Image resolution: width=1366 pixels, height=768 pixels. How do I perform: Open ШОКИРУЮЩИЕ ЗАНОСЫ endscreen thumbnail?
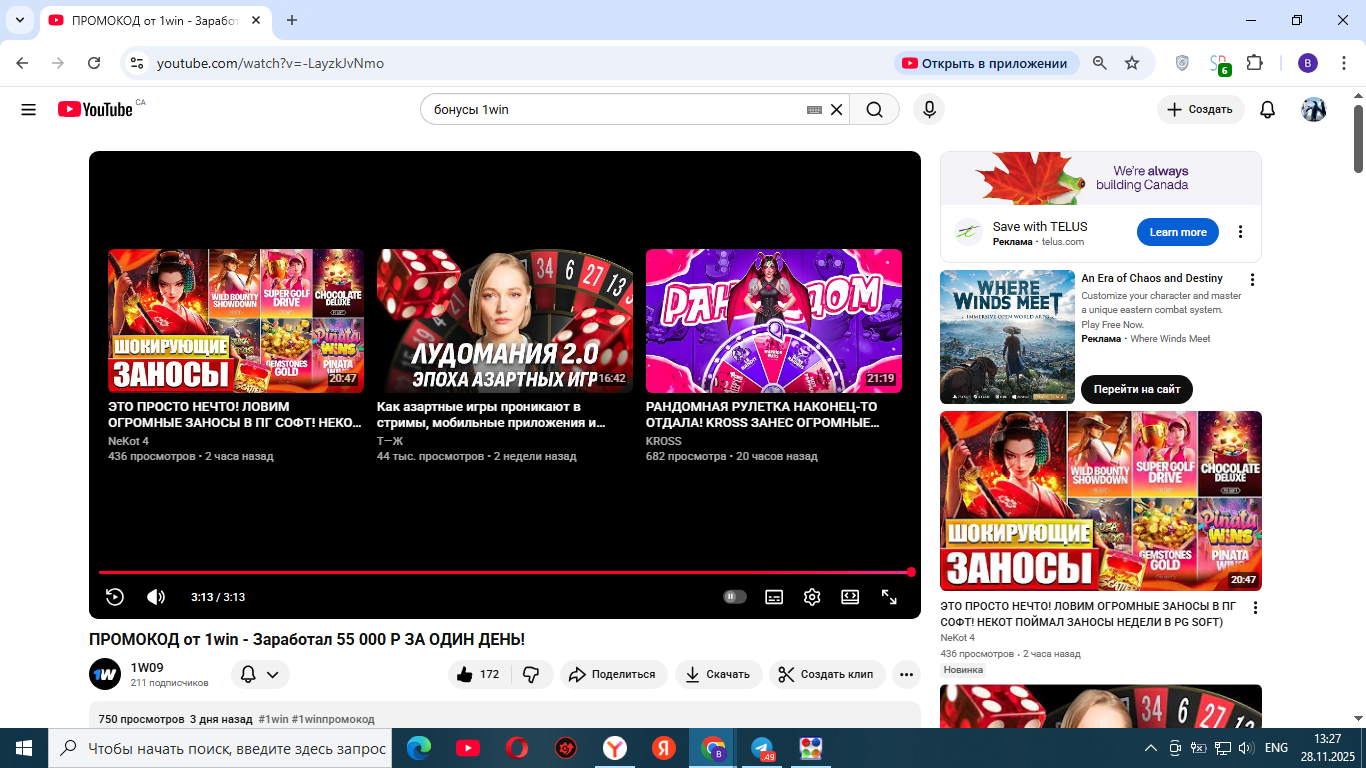point(236,321)
